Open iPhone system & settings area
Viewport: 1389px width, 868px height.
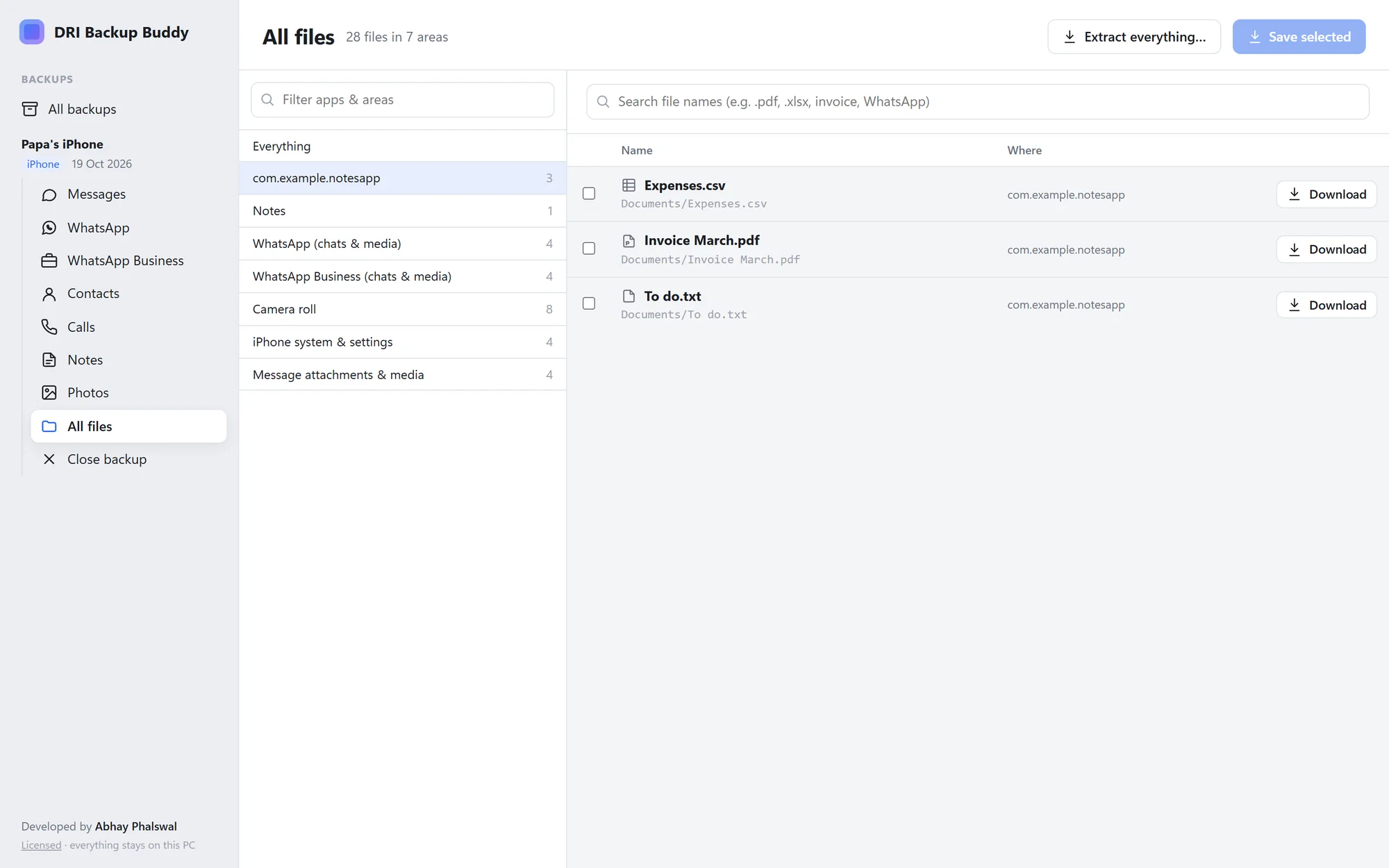[403, 342]
